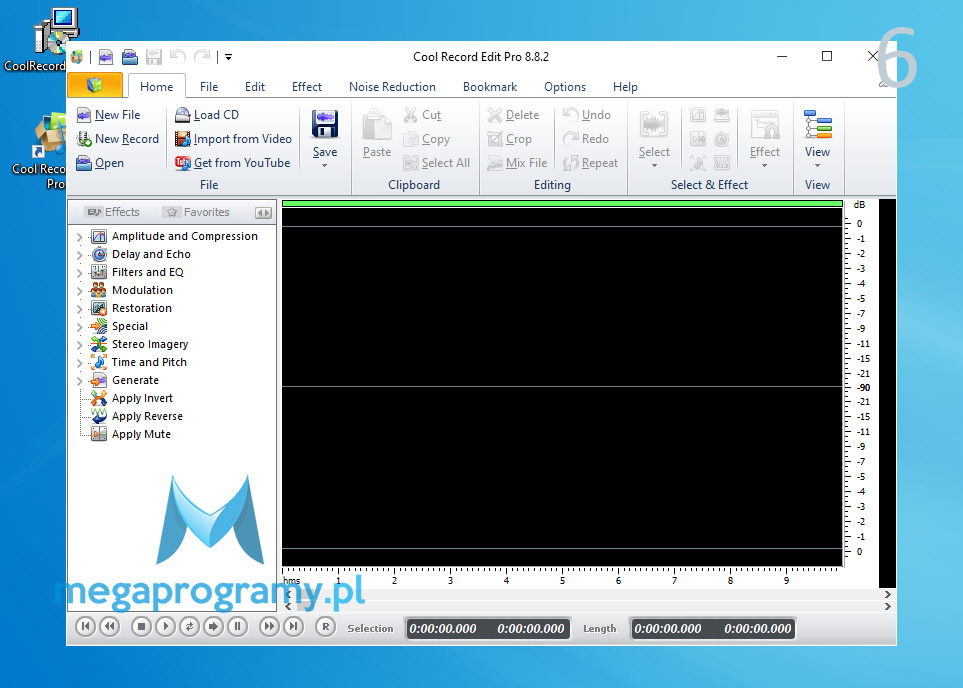Open the Effect ribbon tab

(306, 87)
